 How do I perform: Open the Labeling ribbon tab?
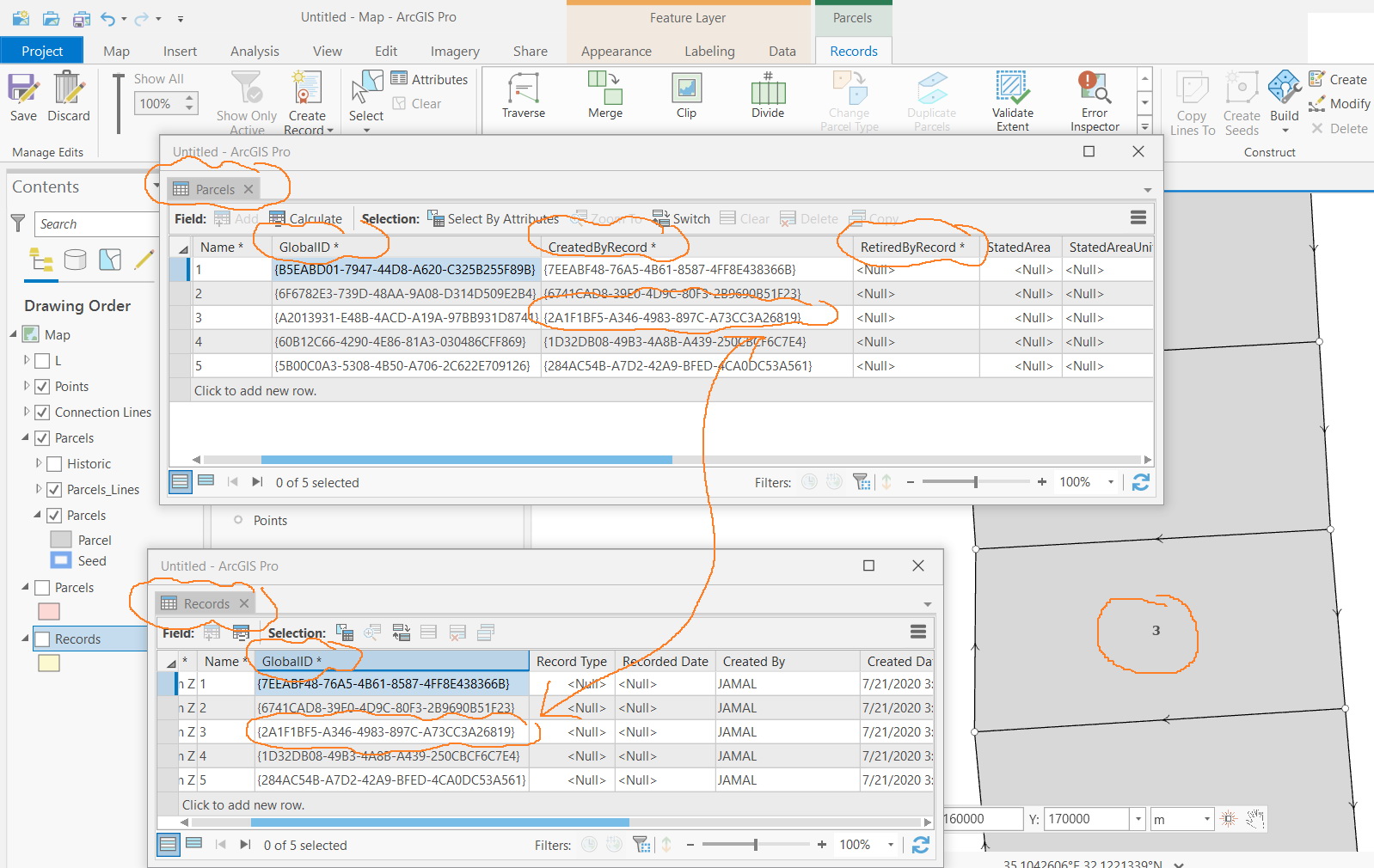[x=708, y=52]
